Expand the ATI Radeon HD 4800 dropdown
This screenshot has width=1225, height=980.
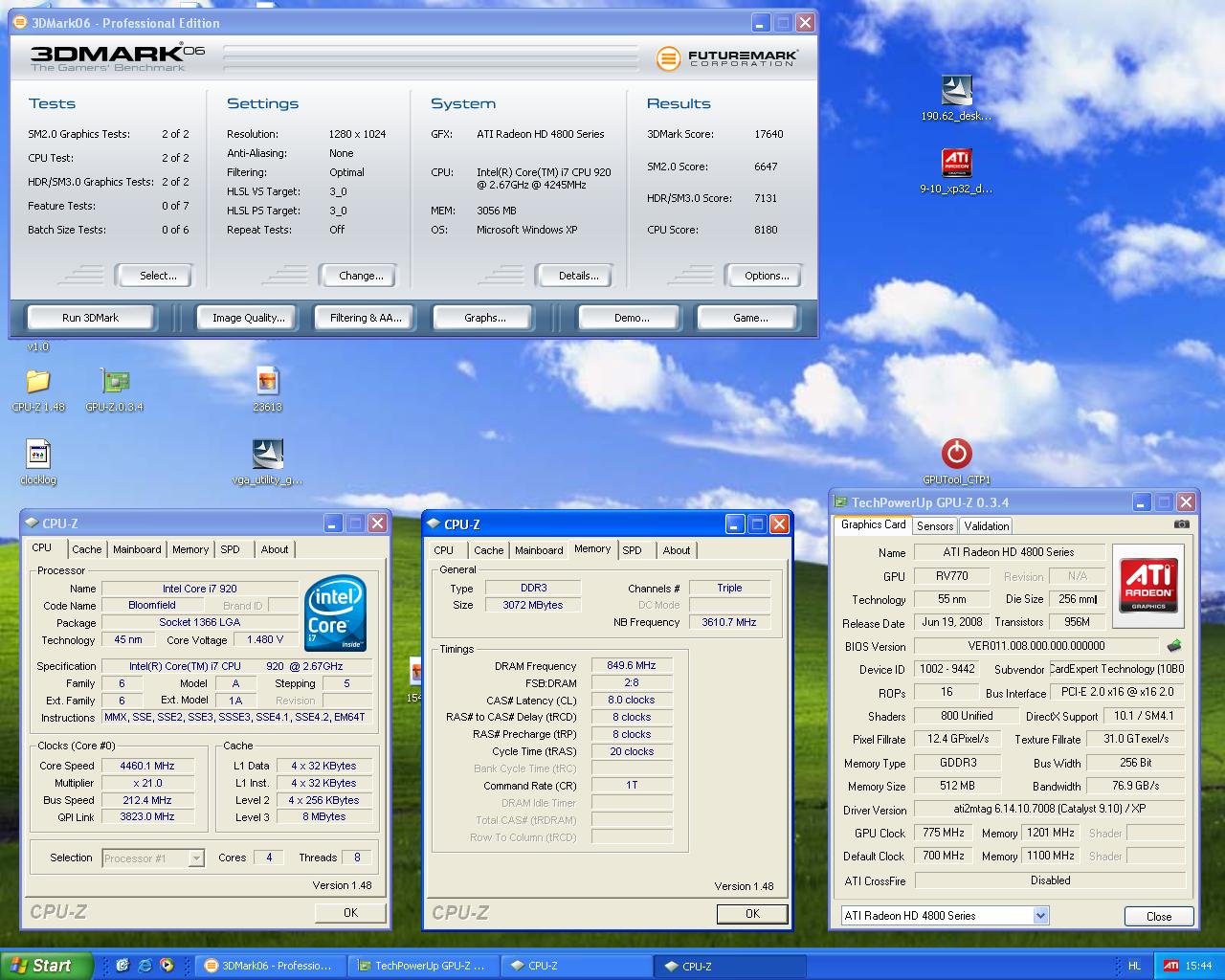[x=1040, y=916]
